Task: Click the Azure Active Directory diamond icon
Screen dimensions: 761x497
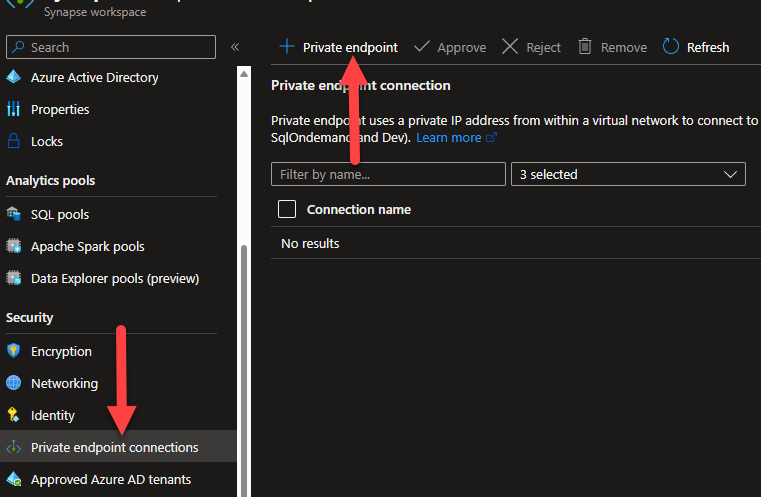Action: (x=14, y=77)
